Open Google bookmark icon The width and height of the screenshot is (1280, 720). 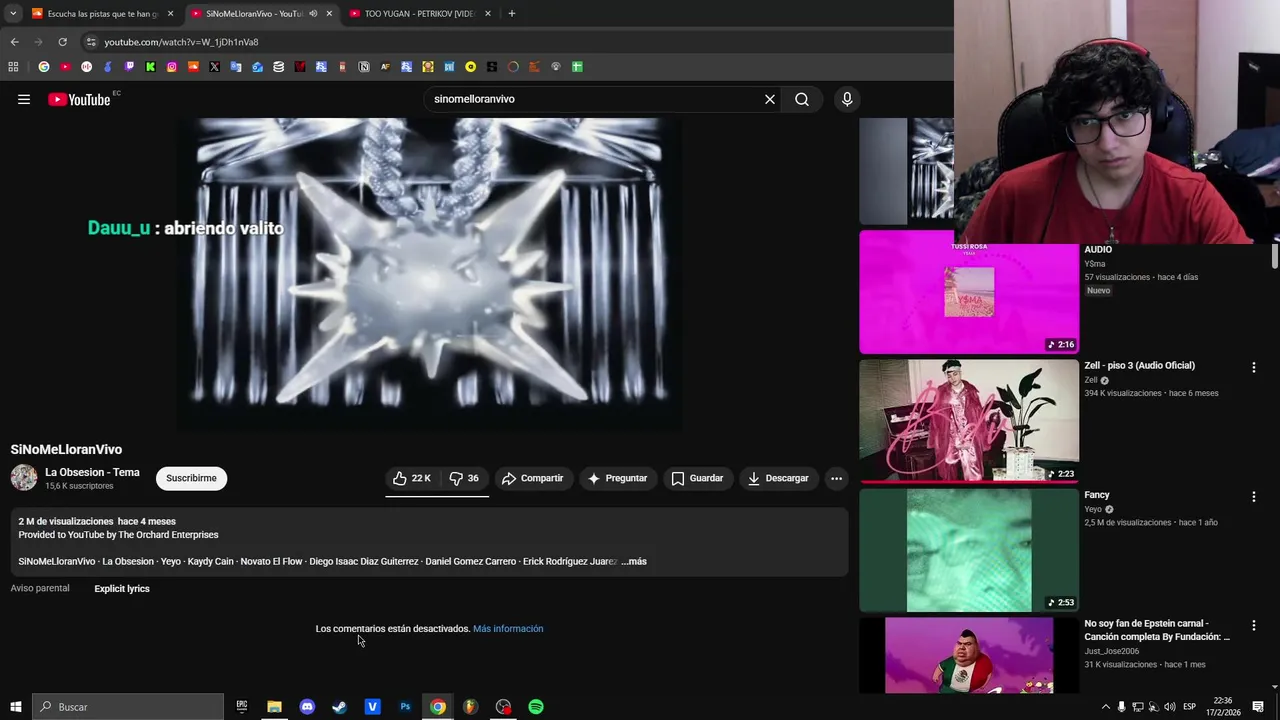(44, 67)
